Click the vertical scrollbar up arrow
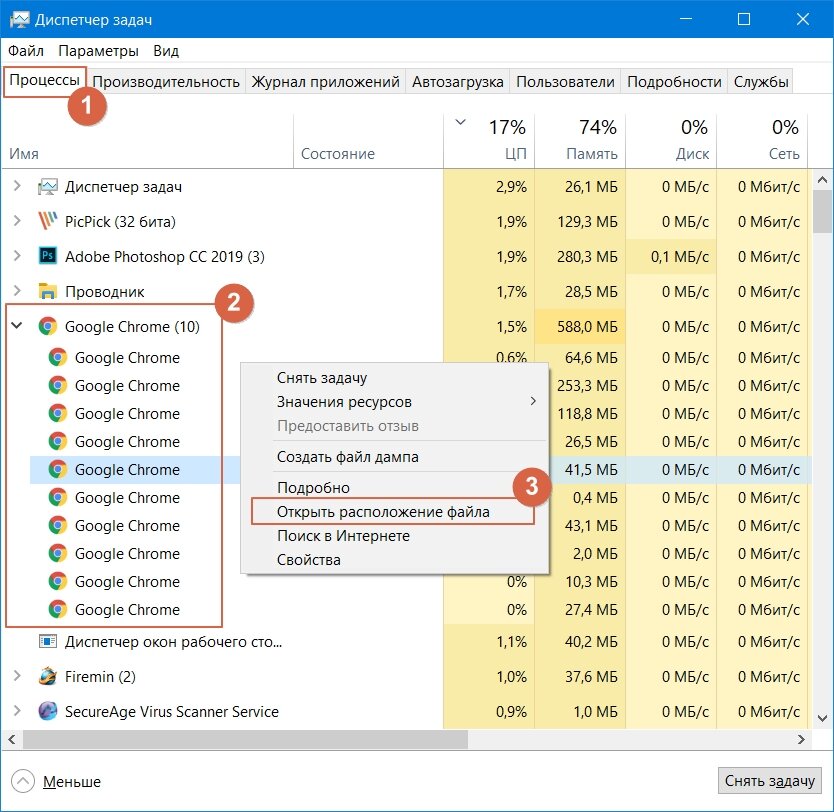This screenshot has width=834, height=812. [822, 180]
